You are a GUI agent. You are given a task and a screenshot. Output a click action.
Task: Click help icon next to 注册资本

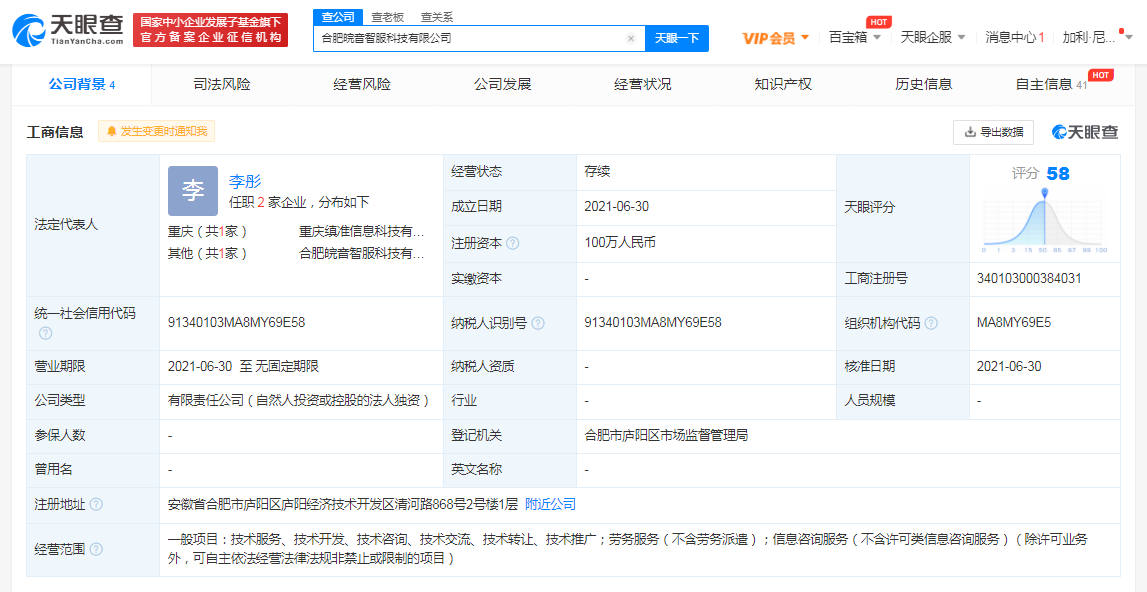(x=513, y=243)
